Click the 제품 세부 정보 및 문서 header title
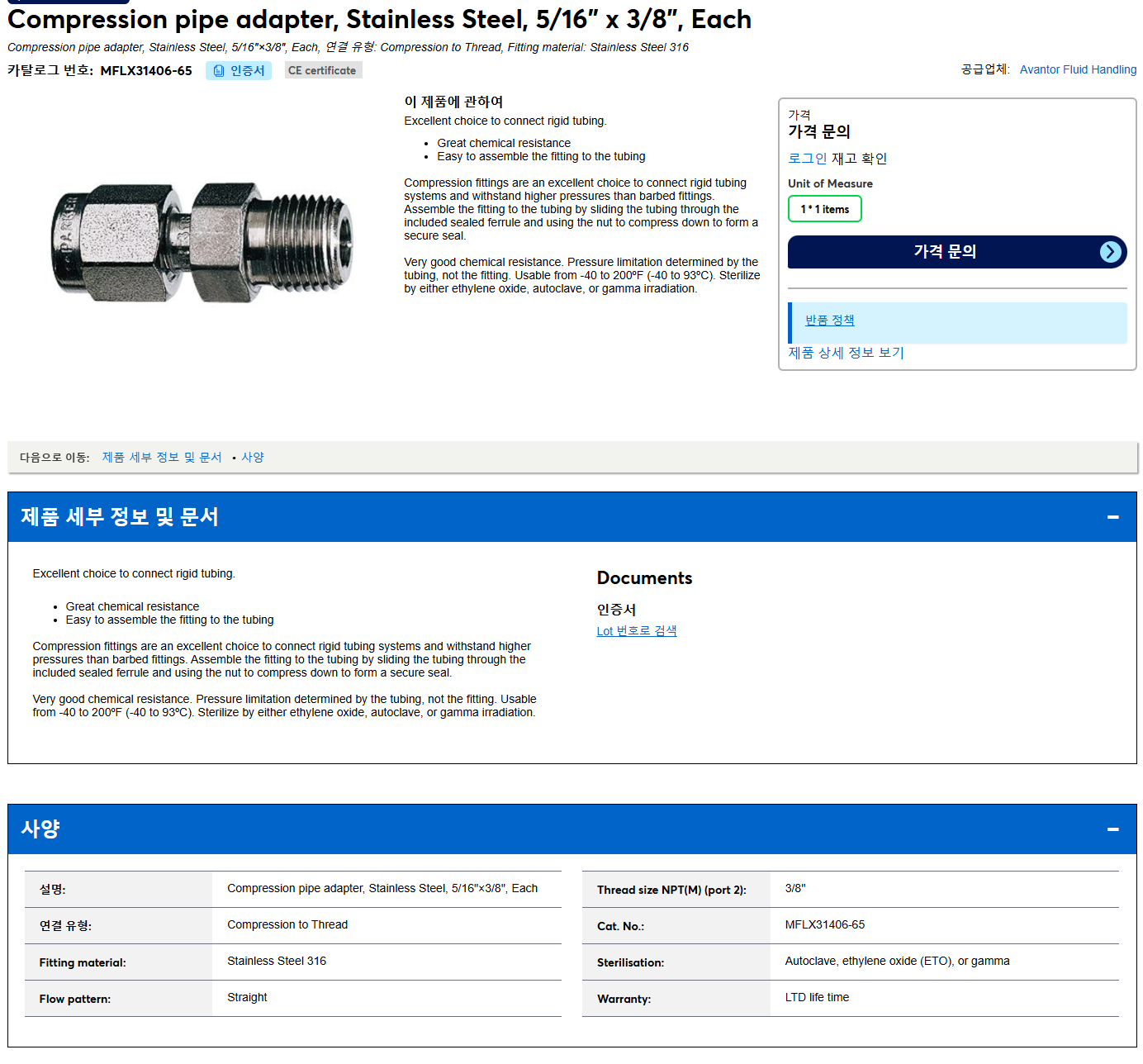1143x1064 pixels. [120, 517]
